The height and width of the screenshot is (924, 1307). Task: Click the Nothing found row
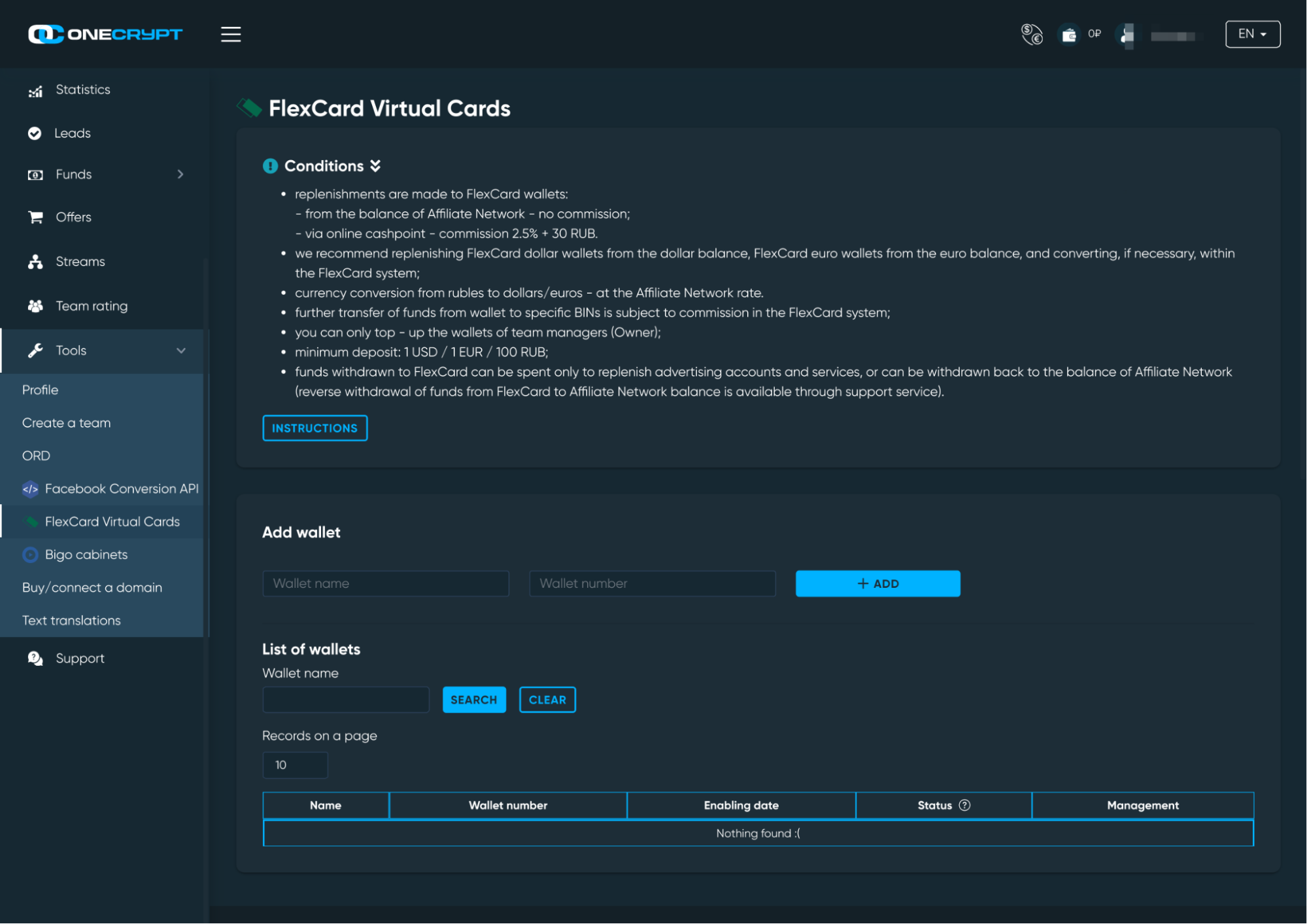click(x=758, y=833)
